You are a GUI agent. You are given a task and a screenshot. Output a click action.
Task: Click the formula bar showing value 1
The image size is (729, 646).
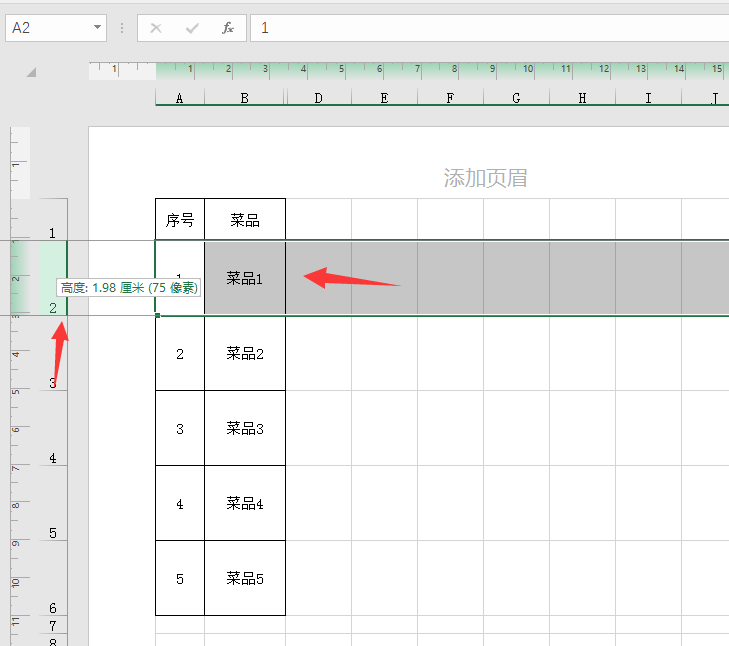pos(480,28)
